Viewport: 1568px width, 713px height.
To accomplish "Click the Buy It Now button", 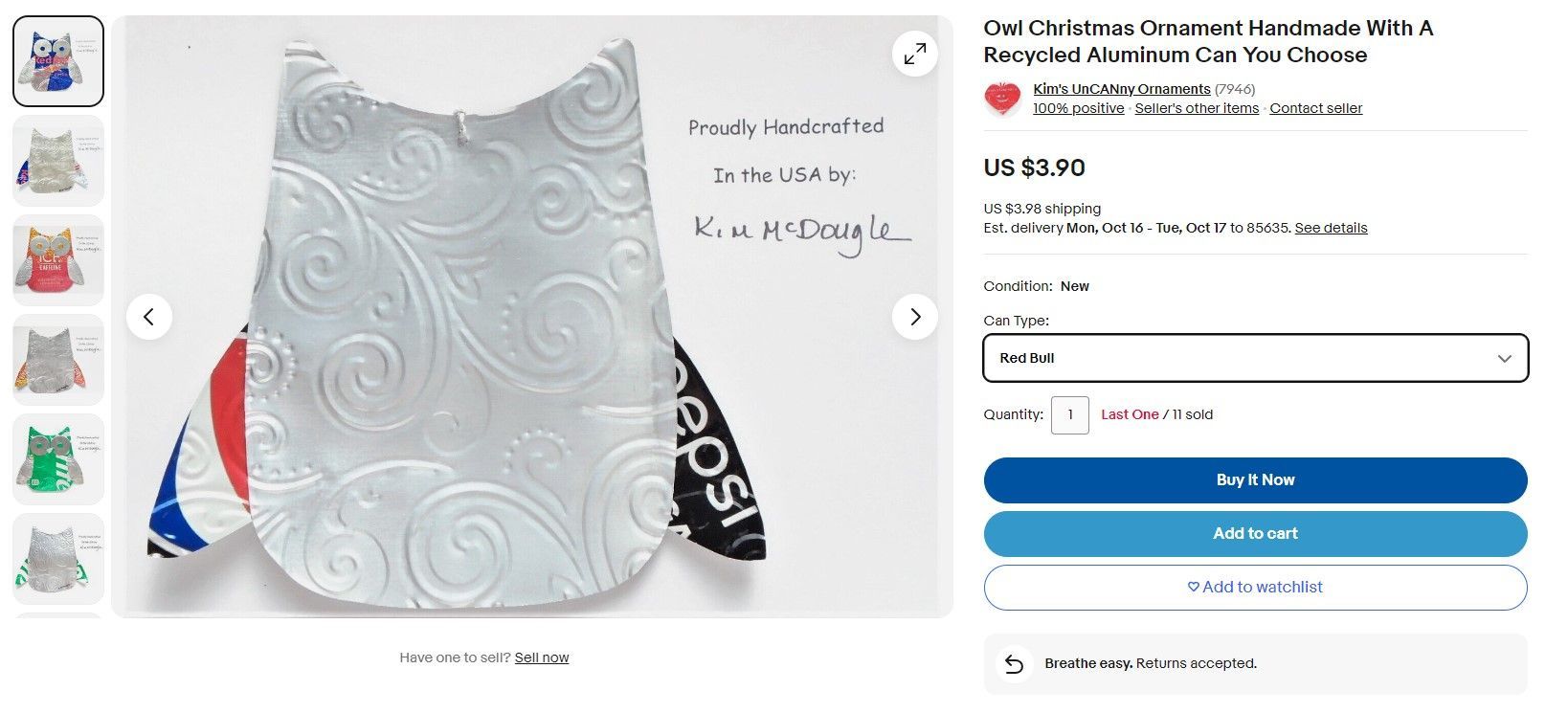I will tap(1256, 480).
